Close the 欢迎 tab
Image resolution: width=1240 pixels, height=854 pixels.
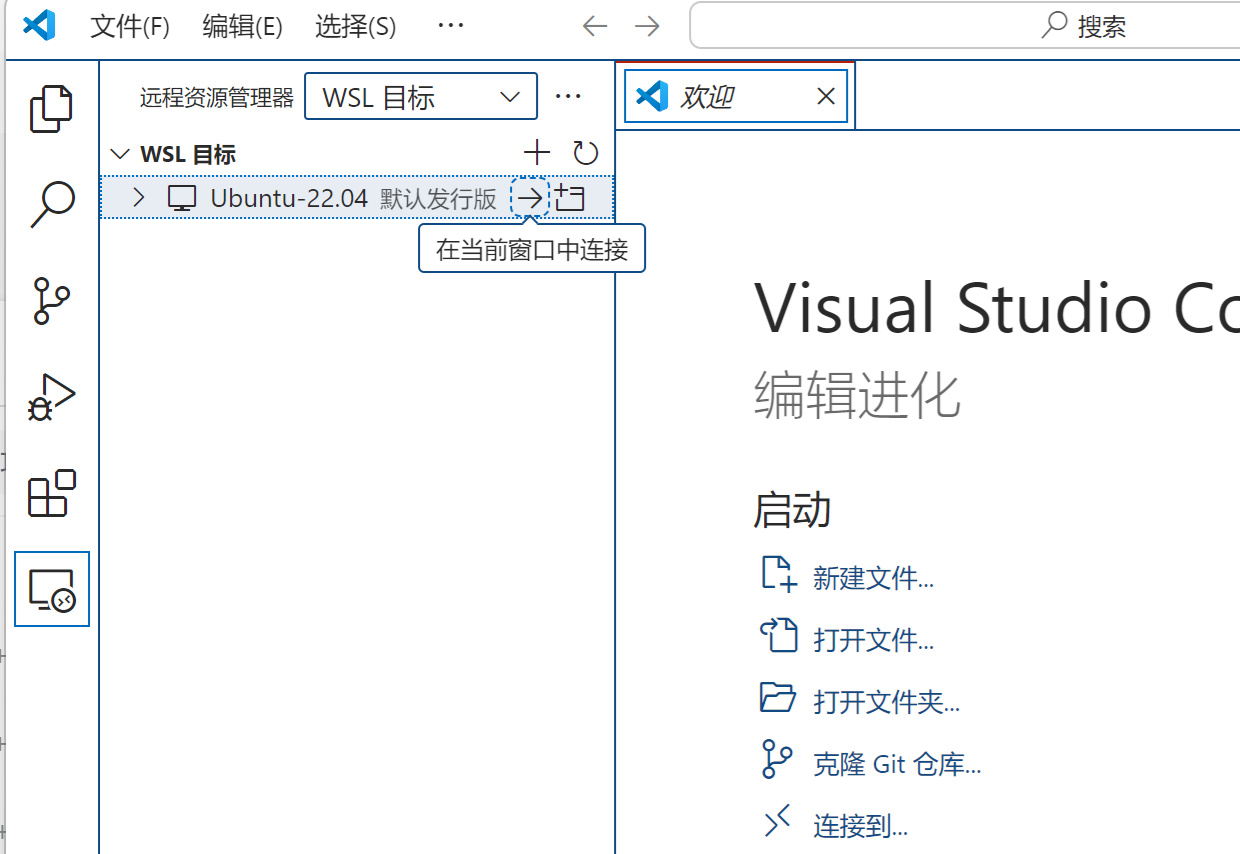point(826,97)
